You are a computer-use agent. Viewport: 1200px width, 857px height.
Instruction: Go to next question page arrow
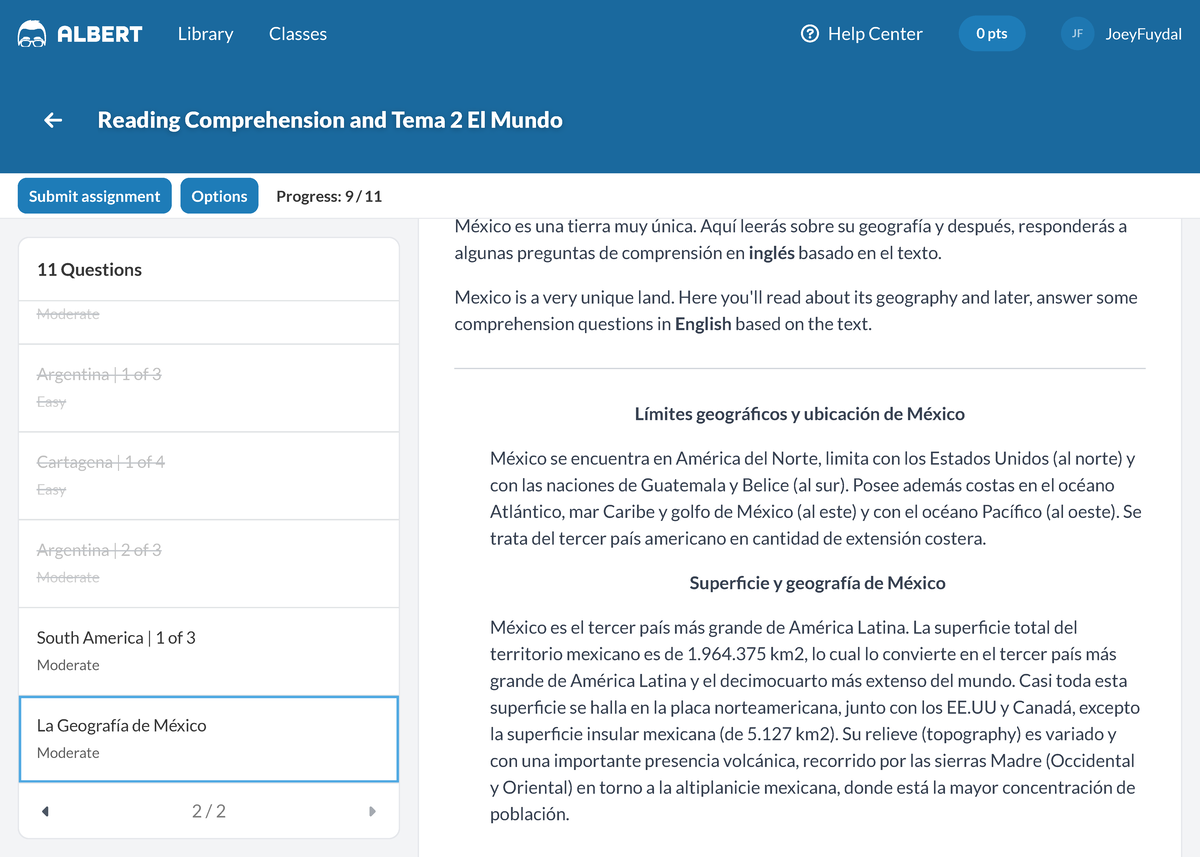(372, 811)
